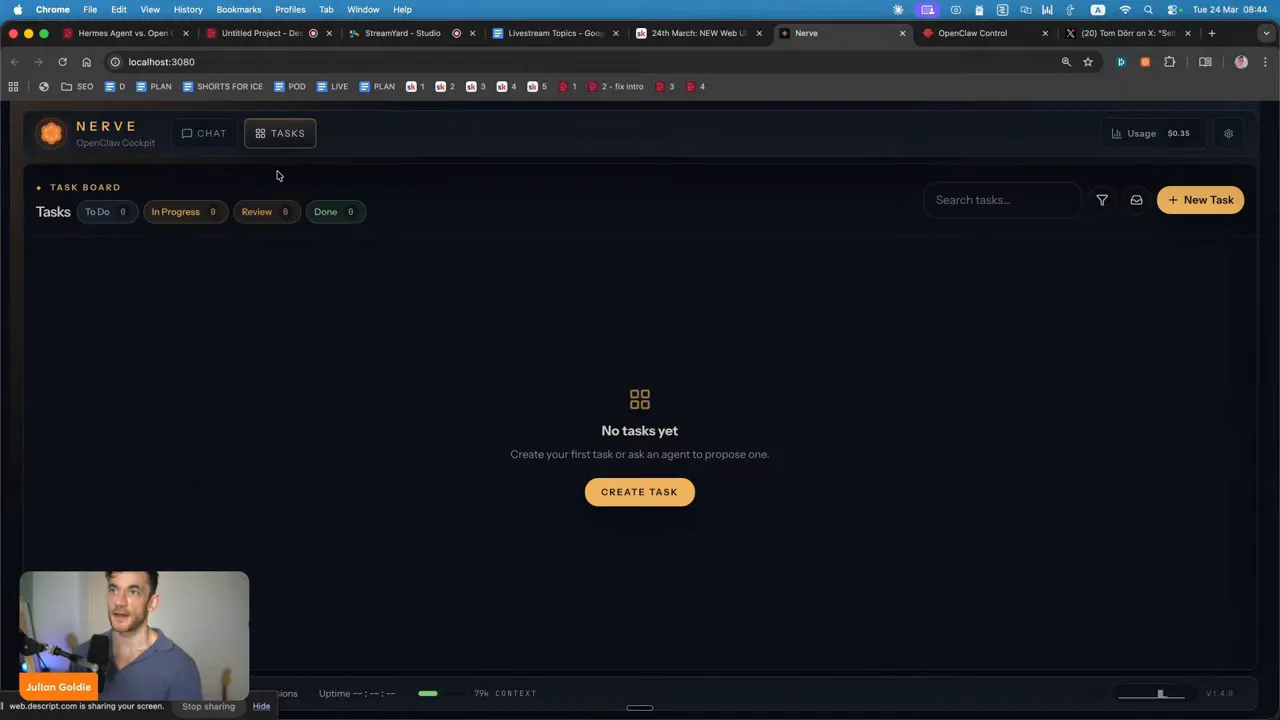The width and height of the screenshot is (1280, 720).
Task: Filter tasks by To Do status
Action: click(105, 212)
